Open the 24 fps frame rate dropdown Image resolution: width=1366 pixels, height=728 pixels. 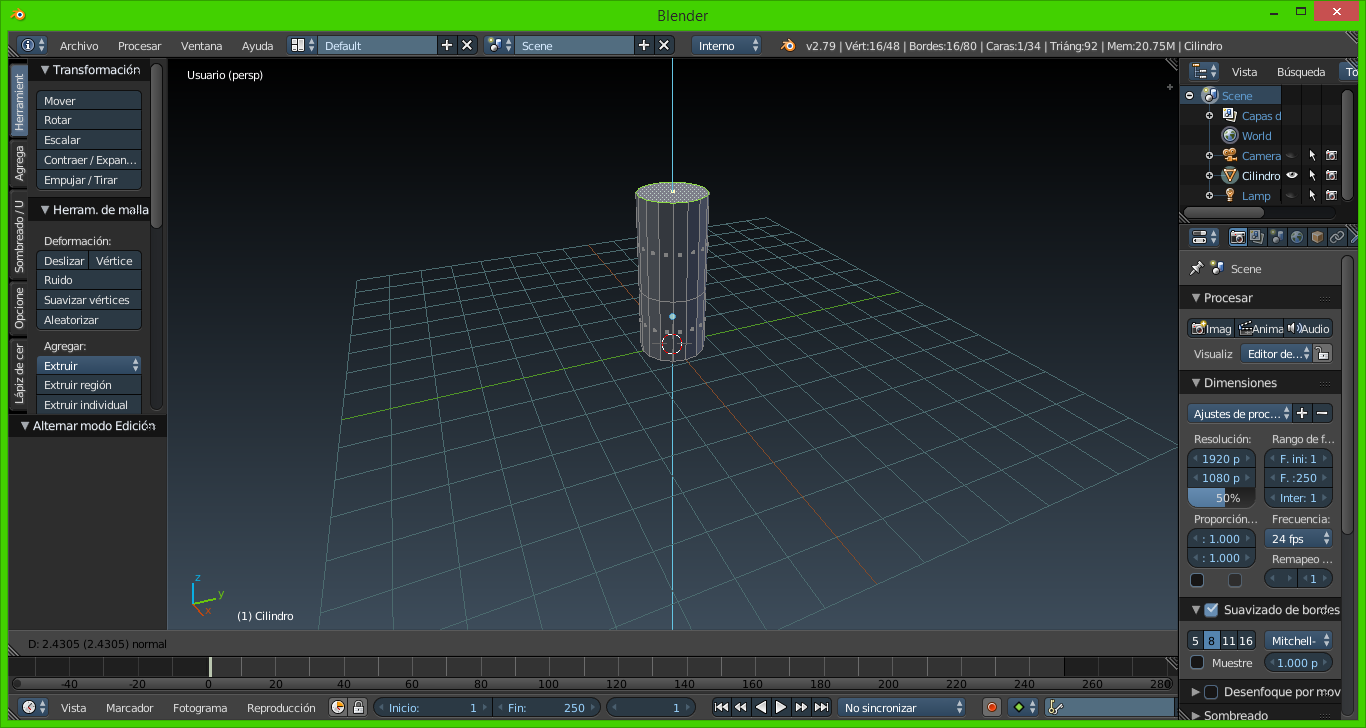1299,538
